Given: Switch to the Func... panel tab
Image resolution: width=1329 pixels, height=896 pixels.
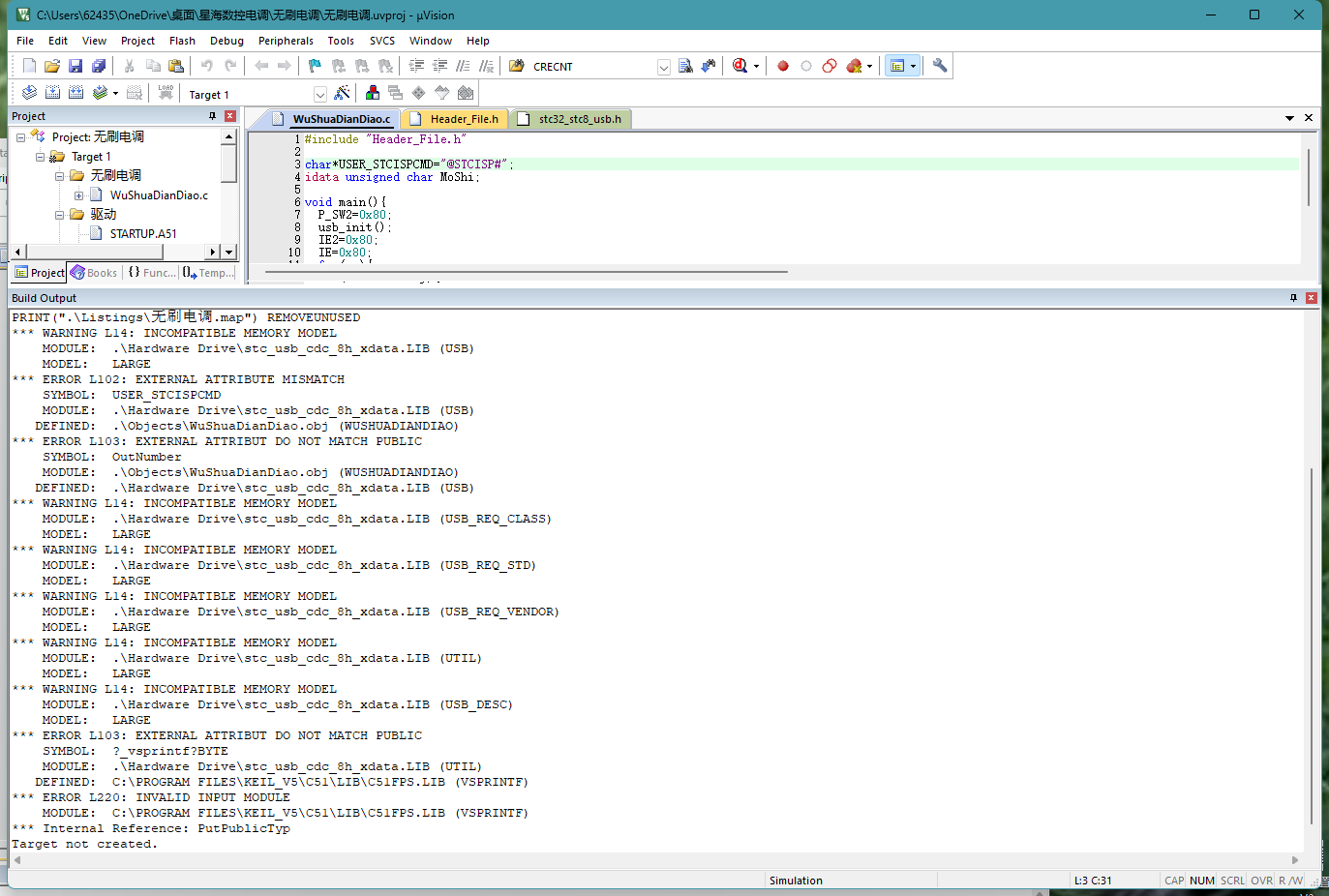Looking at the screenshot, I should coord(152,273).
